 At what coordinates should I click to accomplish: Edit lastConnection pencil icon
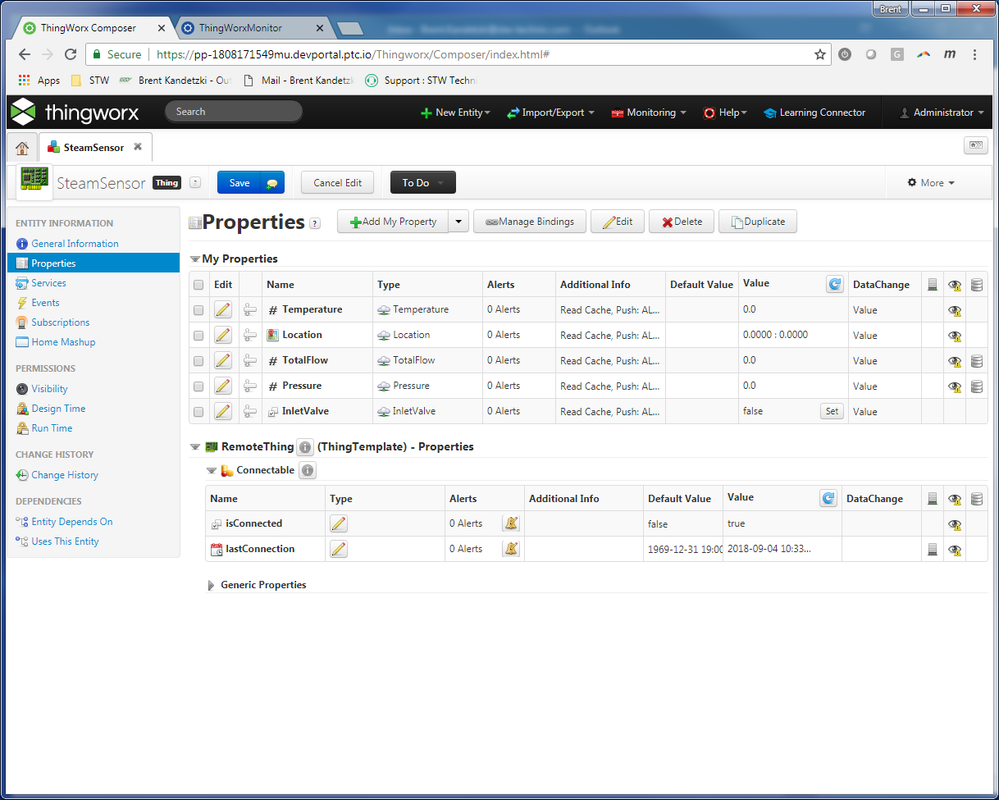click(338, 548)
